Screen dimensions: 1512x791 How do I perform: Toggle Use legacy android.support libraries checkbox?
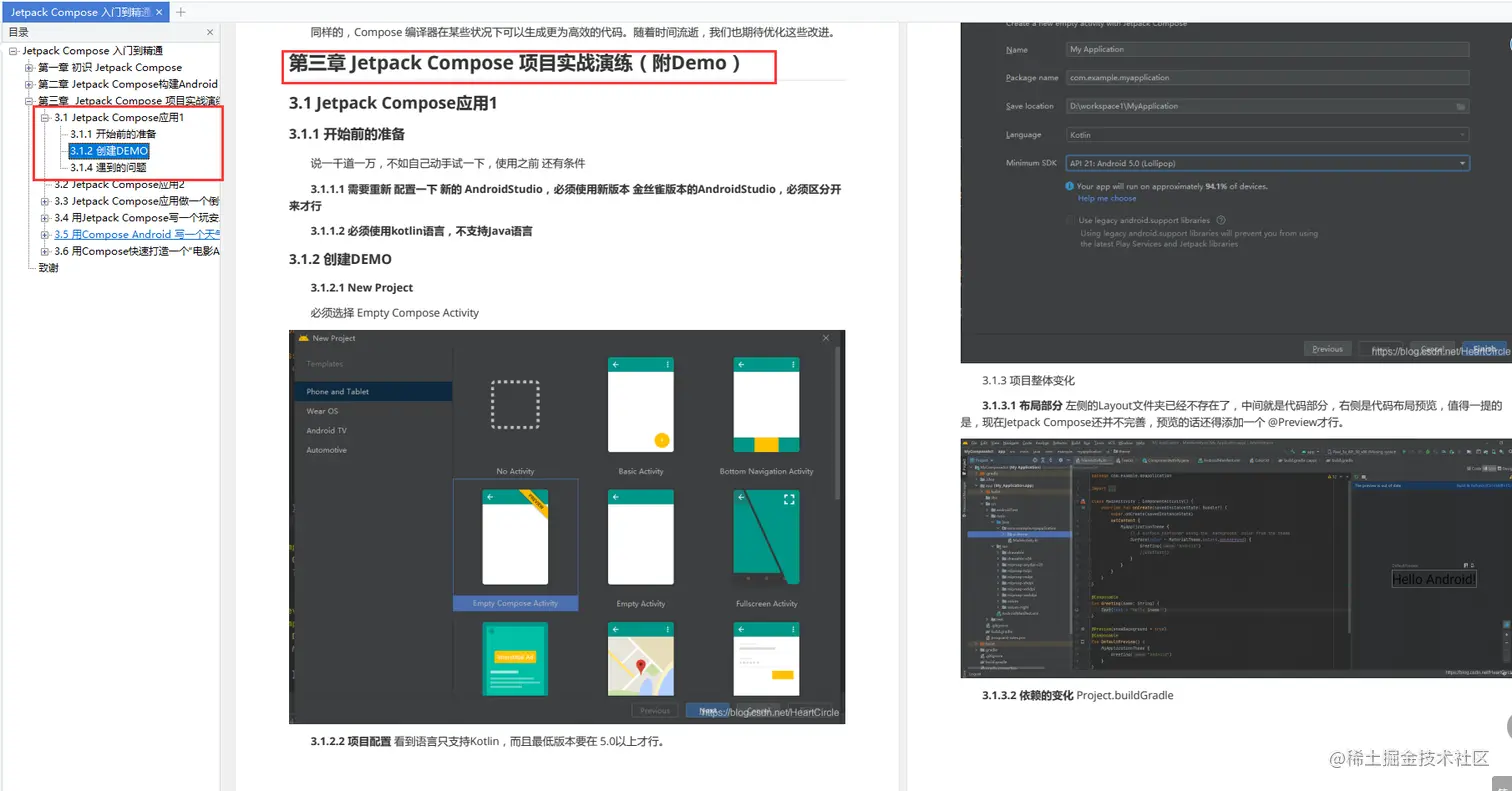click(x=1071, y=220)
